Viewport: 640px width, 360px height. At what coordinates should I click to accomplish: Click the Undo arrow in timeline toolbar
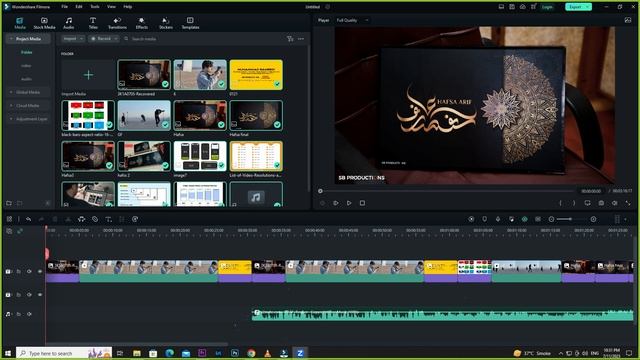pyautogui.click(x=28, y=219)
